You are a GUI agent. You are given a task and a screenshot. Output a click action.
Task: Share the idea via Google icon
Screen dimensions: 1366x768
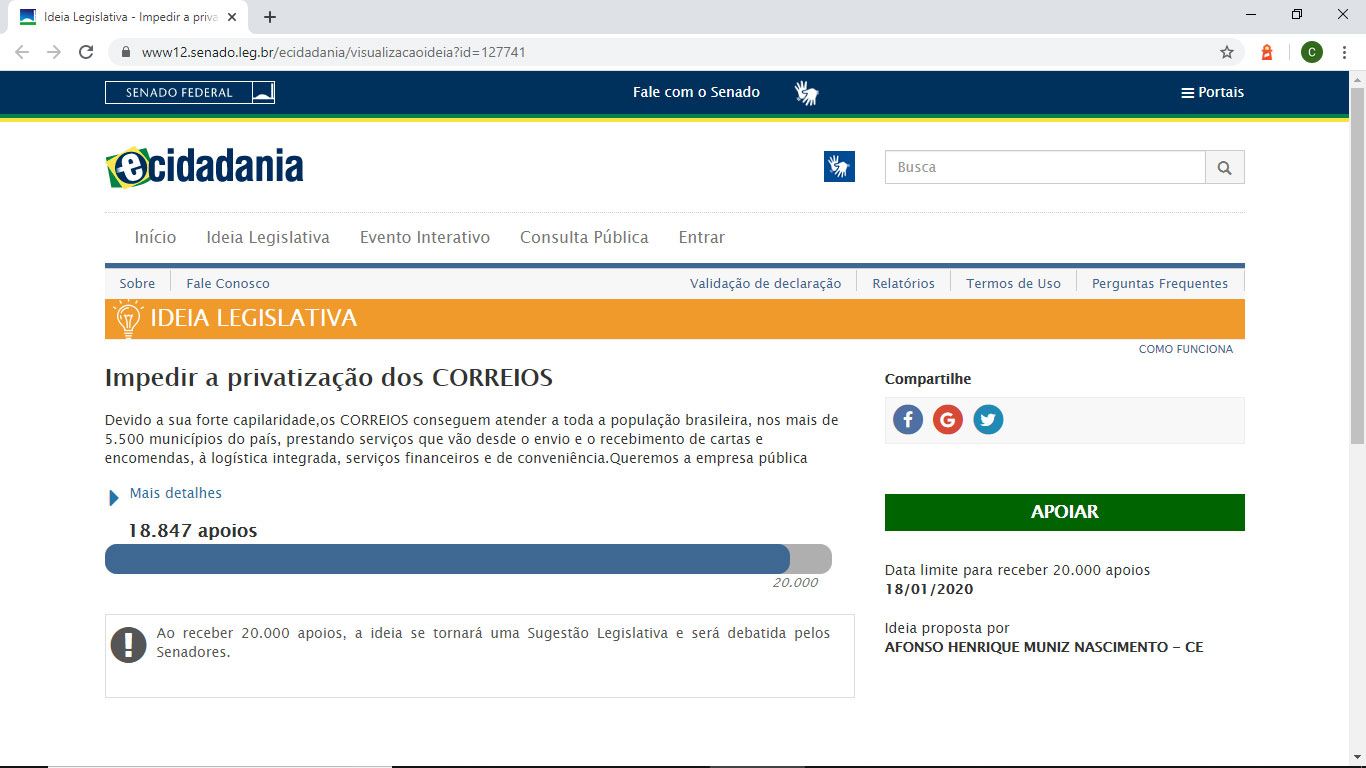point(948,420)
